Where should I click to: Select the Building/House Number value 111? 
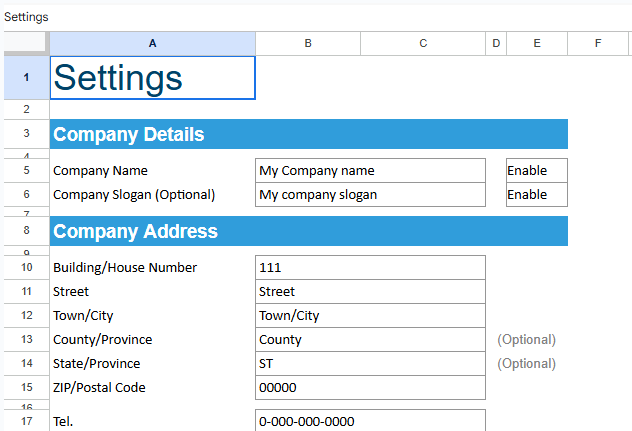coord(370,267)
